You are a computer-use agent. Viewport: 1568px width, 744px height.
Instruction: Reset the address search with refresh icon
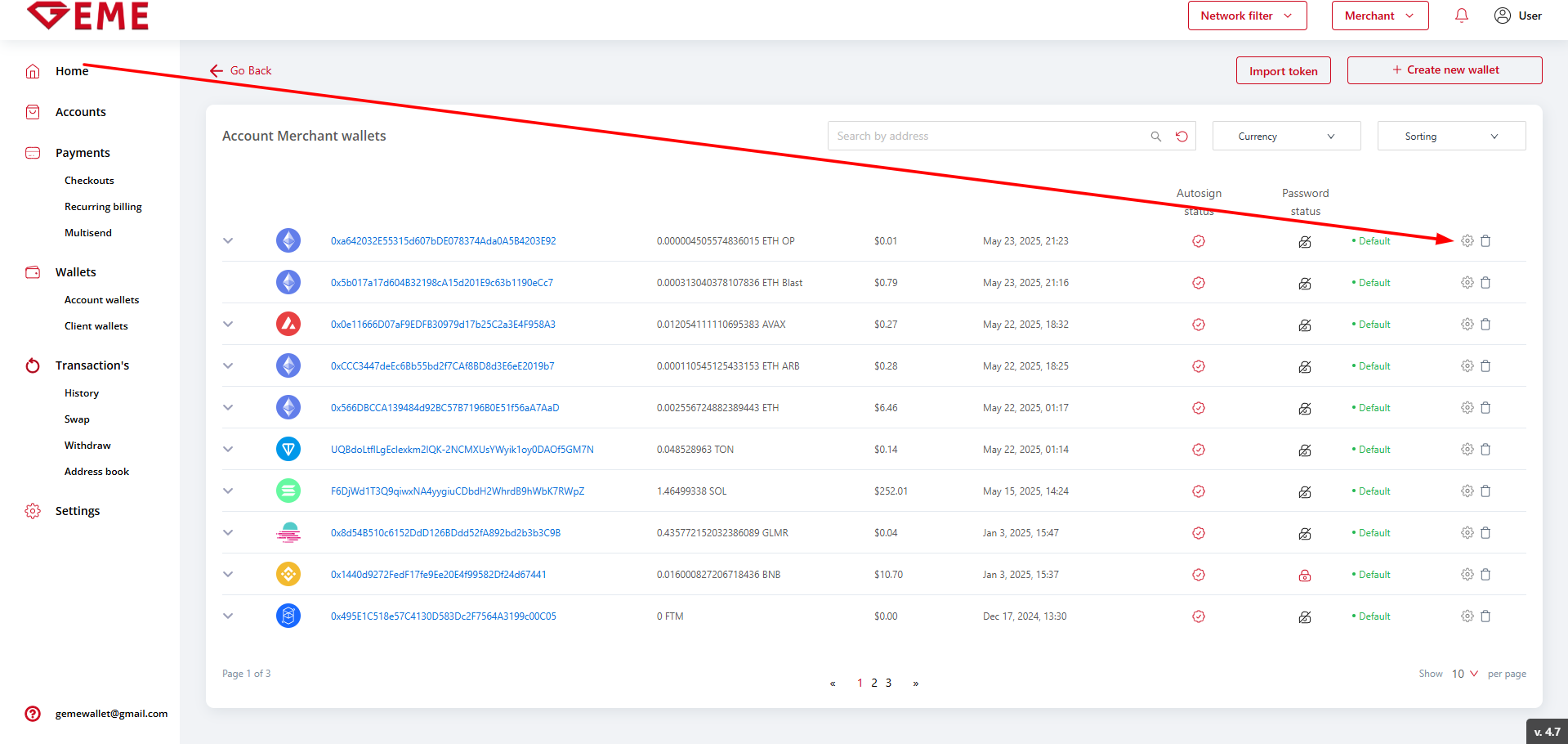(1182, 137)
